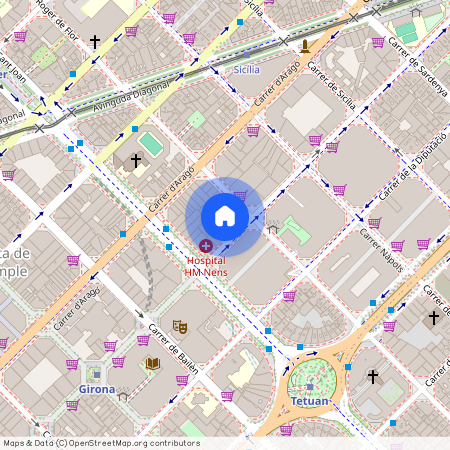Select the Tetuan station label
Image resolution: width=450 pixels, height=450 pixels.
tap(310, 401)
